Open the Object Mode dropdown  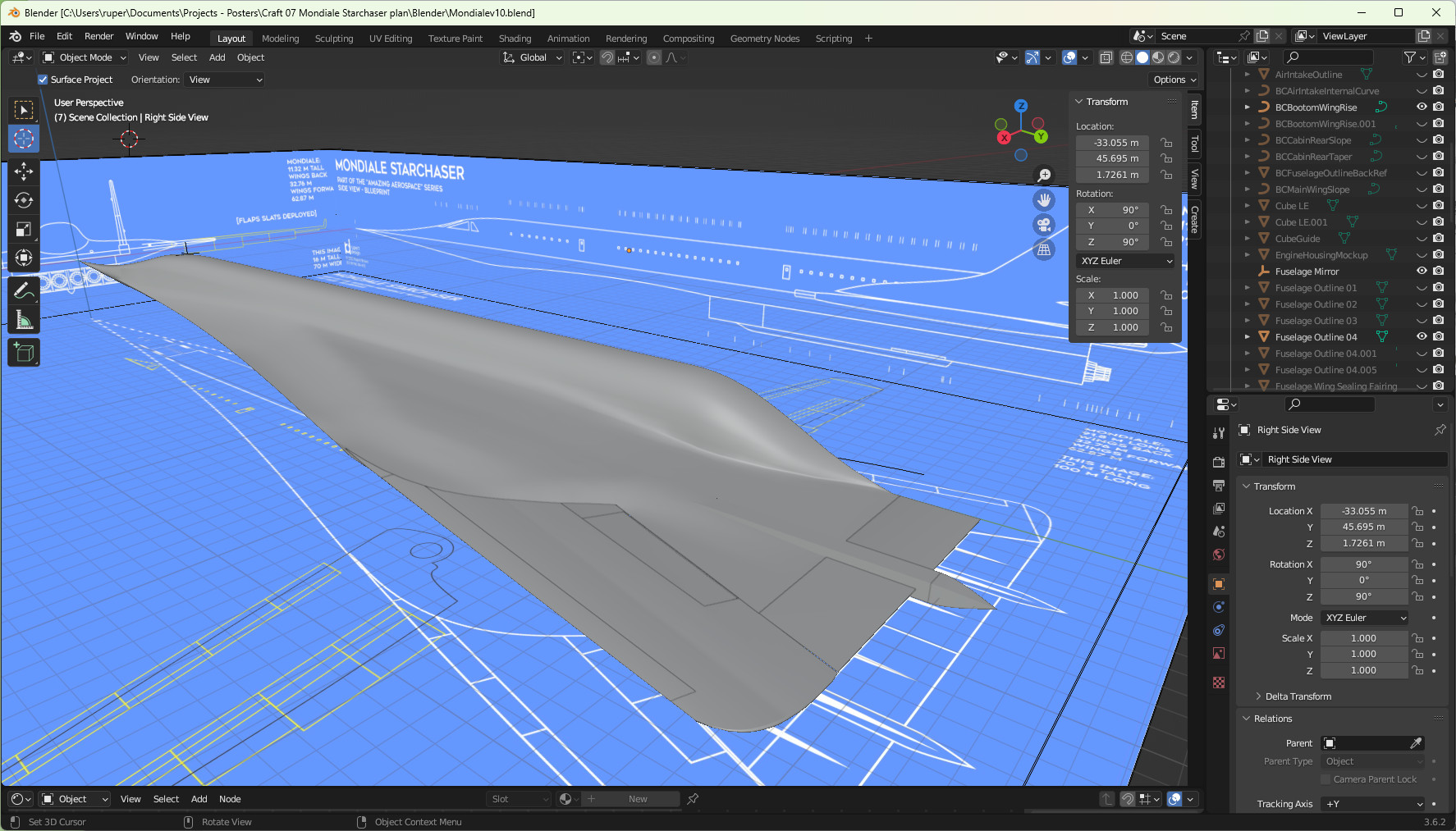[x=85, y=57]
